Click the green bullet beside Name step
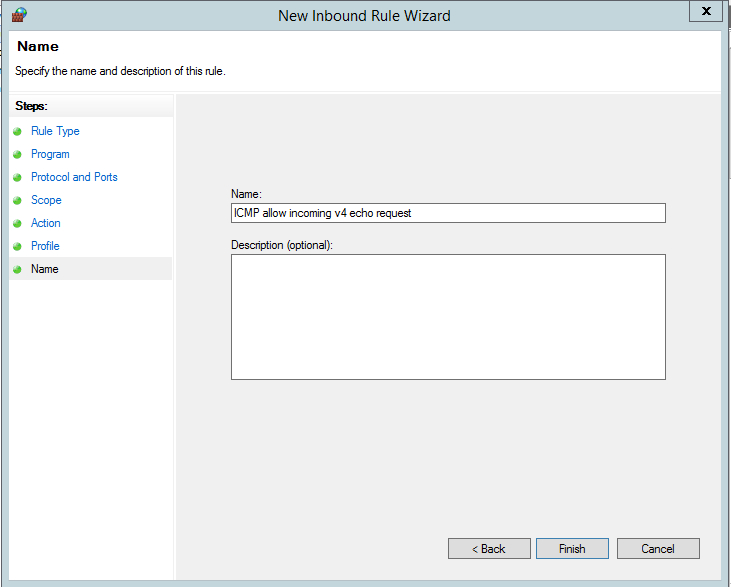Image resolution: width=731 pixels, height=587 pixels. 18,269
